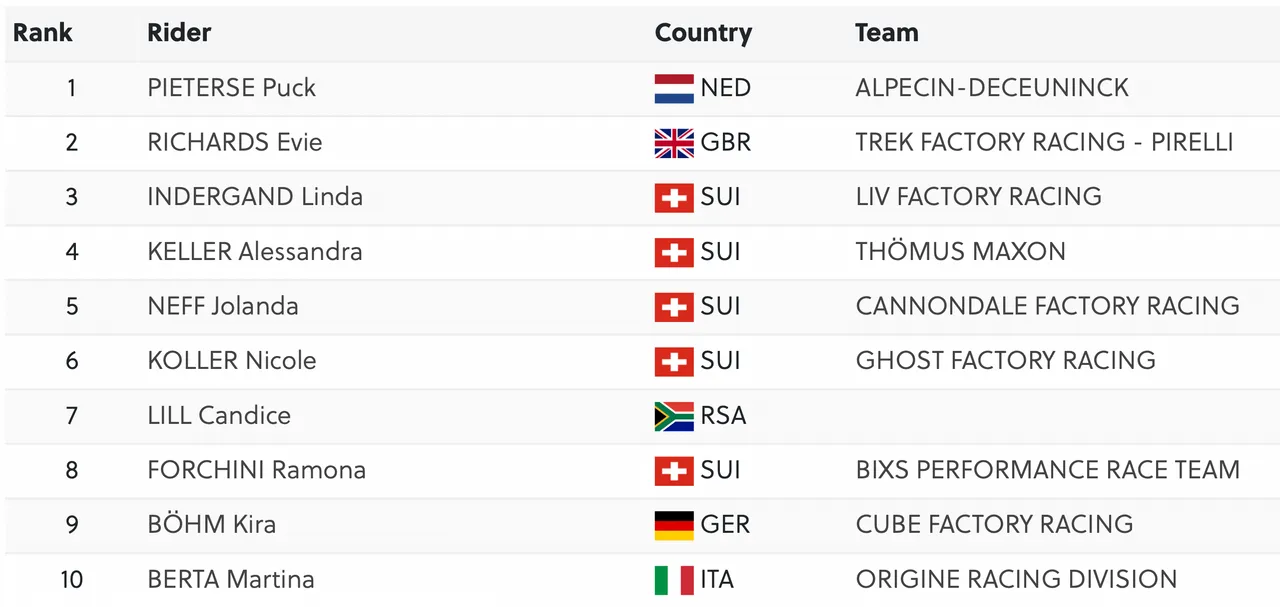Open team TREK FACTORY RACING - PIRELLI

click(x=1044, y=142)
